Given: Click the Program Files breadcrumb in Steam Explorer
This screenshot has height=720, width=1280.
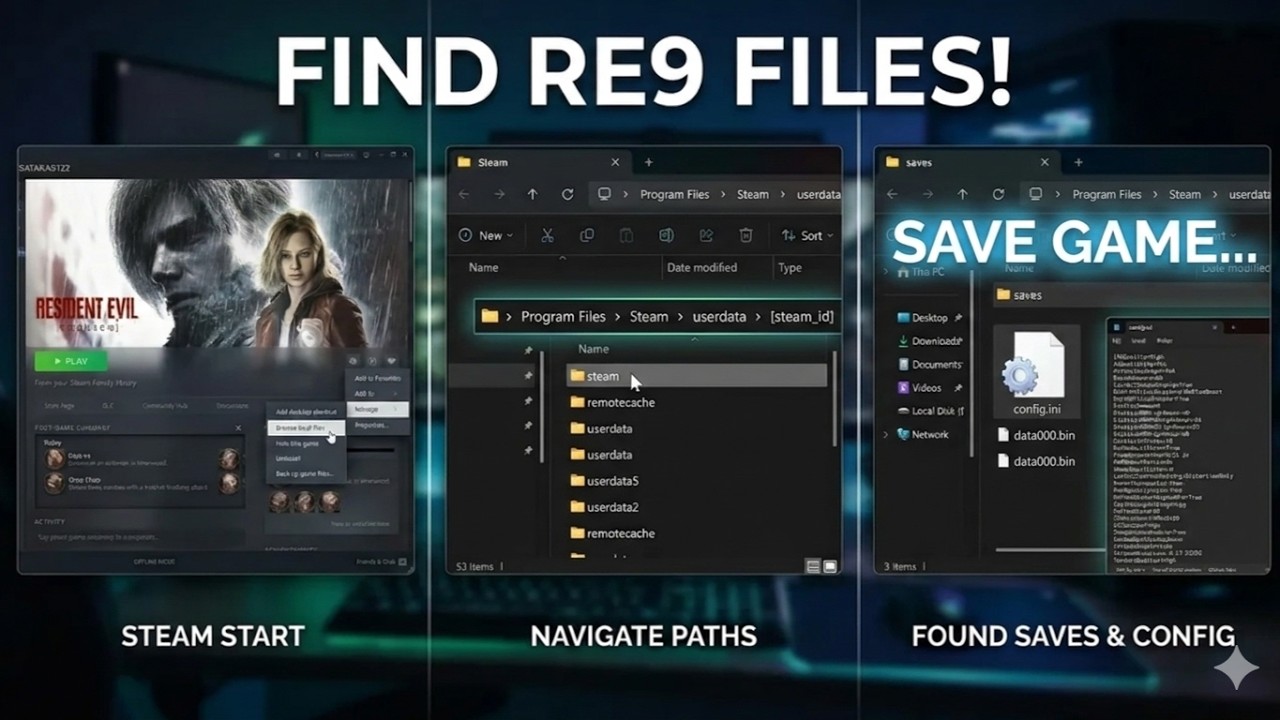Looking at the screenshot, I should click(675, 195).
